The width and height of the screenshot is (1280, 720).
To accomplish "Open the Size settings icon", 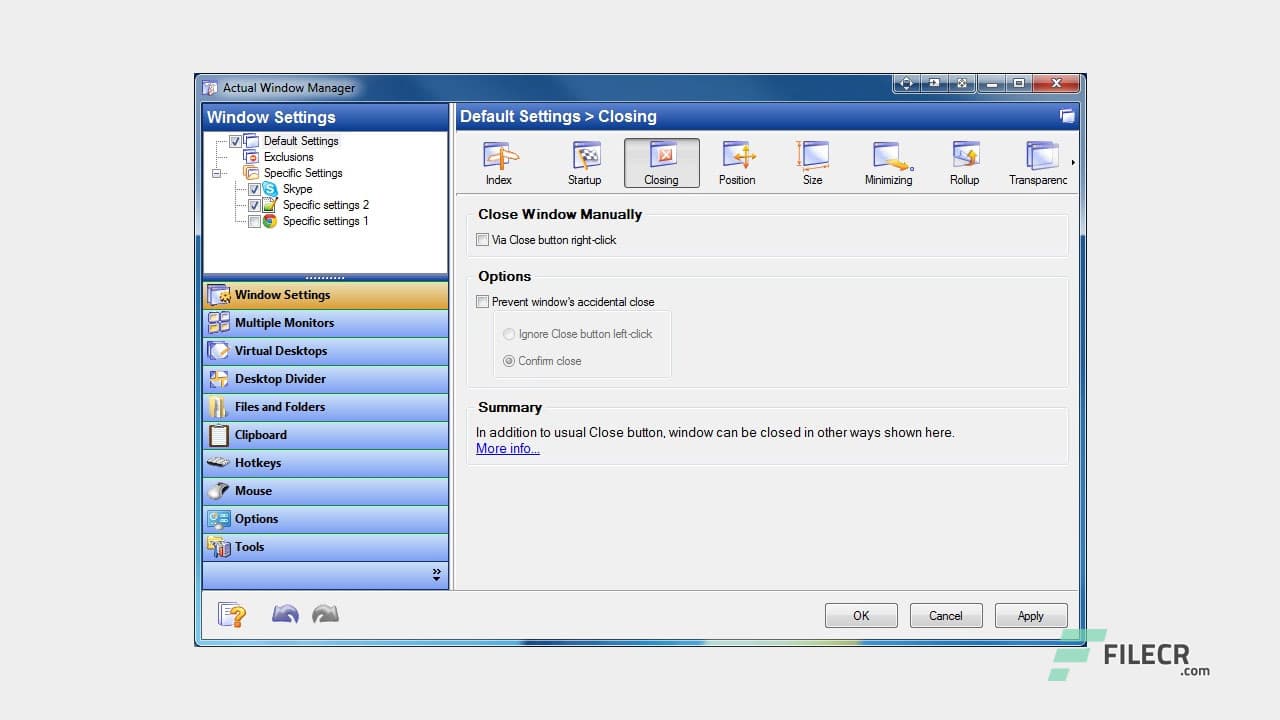I will click(812, 160).
